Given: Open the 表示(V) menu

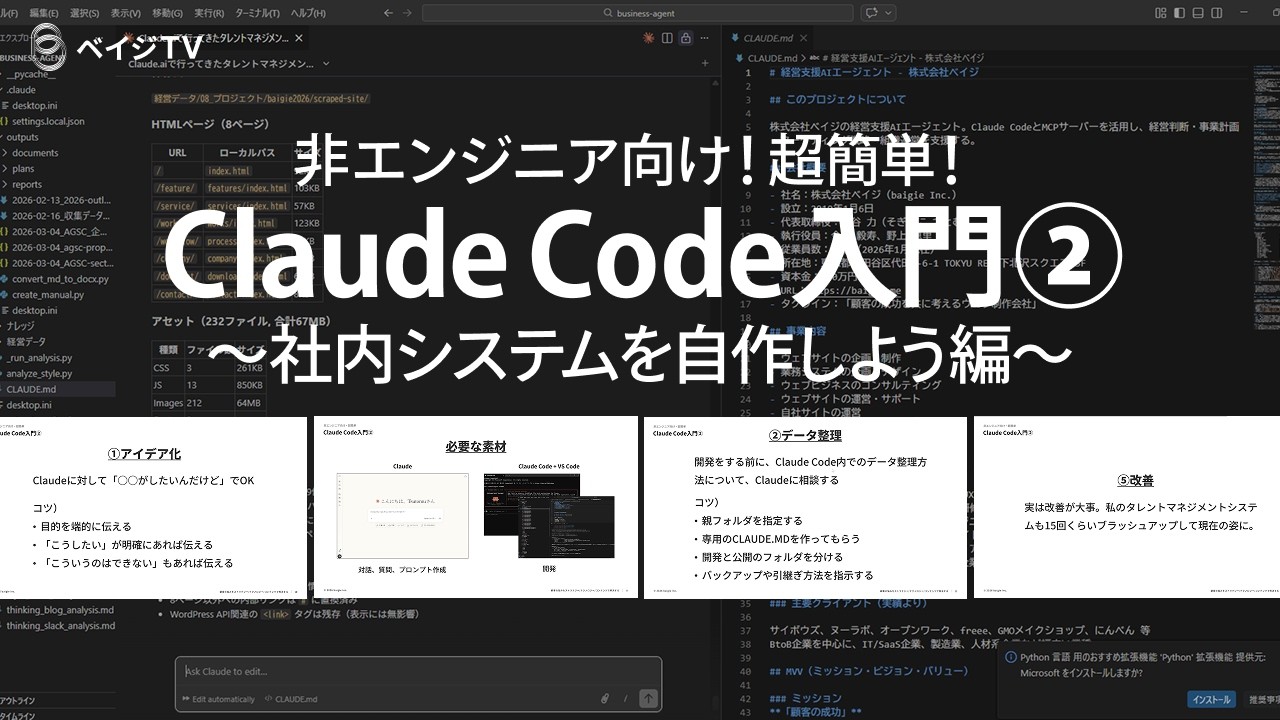Looking at the screenshot, I should (125, 13).
